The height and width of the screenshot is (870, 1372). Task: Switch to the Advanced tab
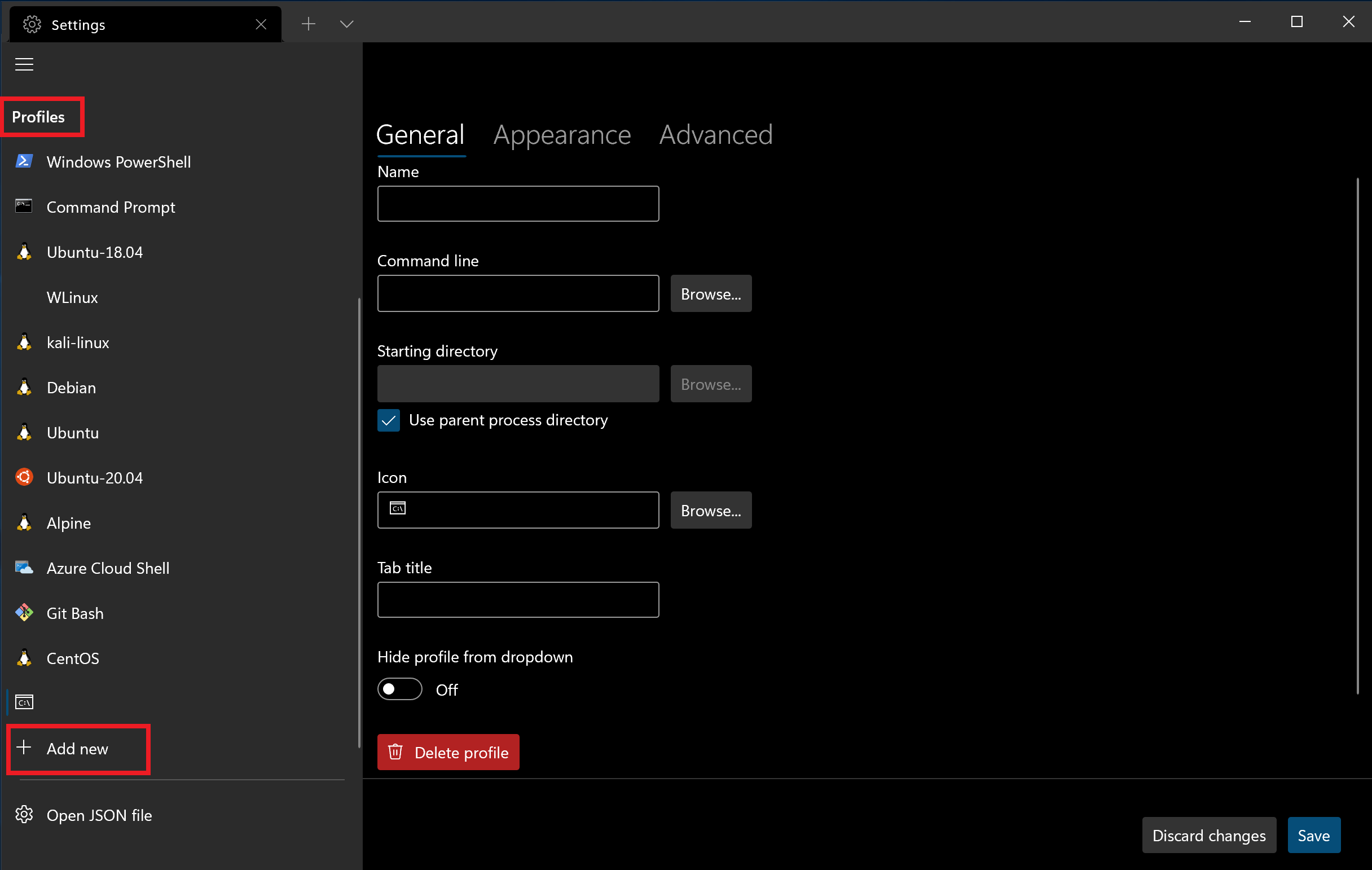tap(716, 133)
